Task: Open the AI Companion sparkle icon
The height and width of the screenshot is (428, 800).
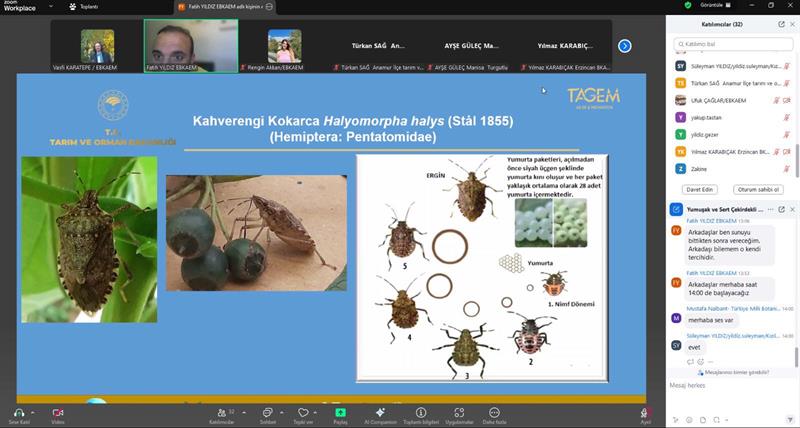Action: 379,411
